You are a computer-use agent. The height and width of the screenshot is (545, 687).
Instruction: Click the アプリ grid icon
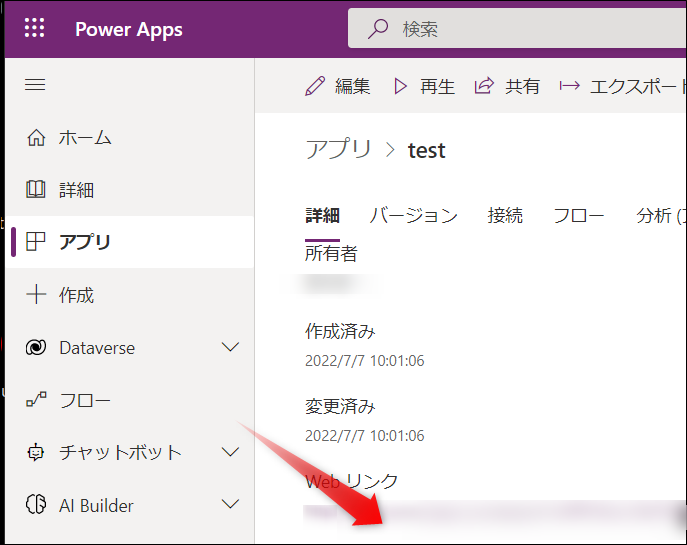point(35,242)
